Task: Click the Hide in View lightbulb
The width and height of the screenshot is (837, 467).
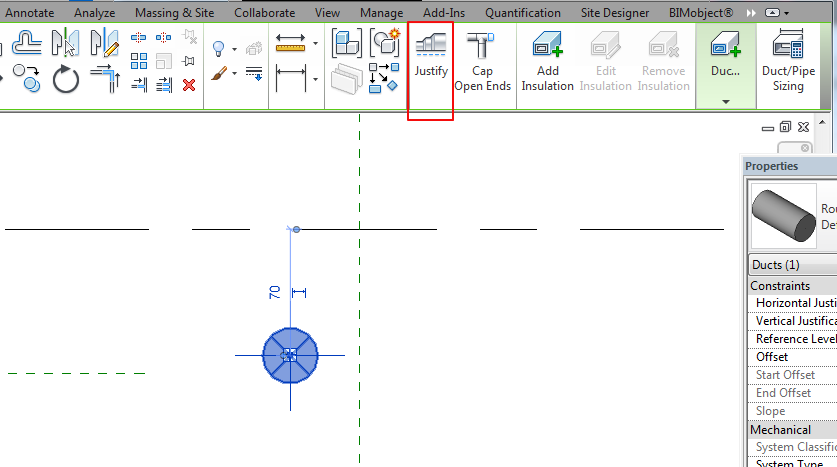Action: click(218, 49)
